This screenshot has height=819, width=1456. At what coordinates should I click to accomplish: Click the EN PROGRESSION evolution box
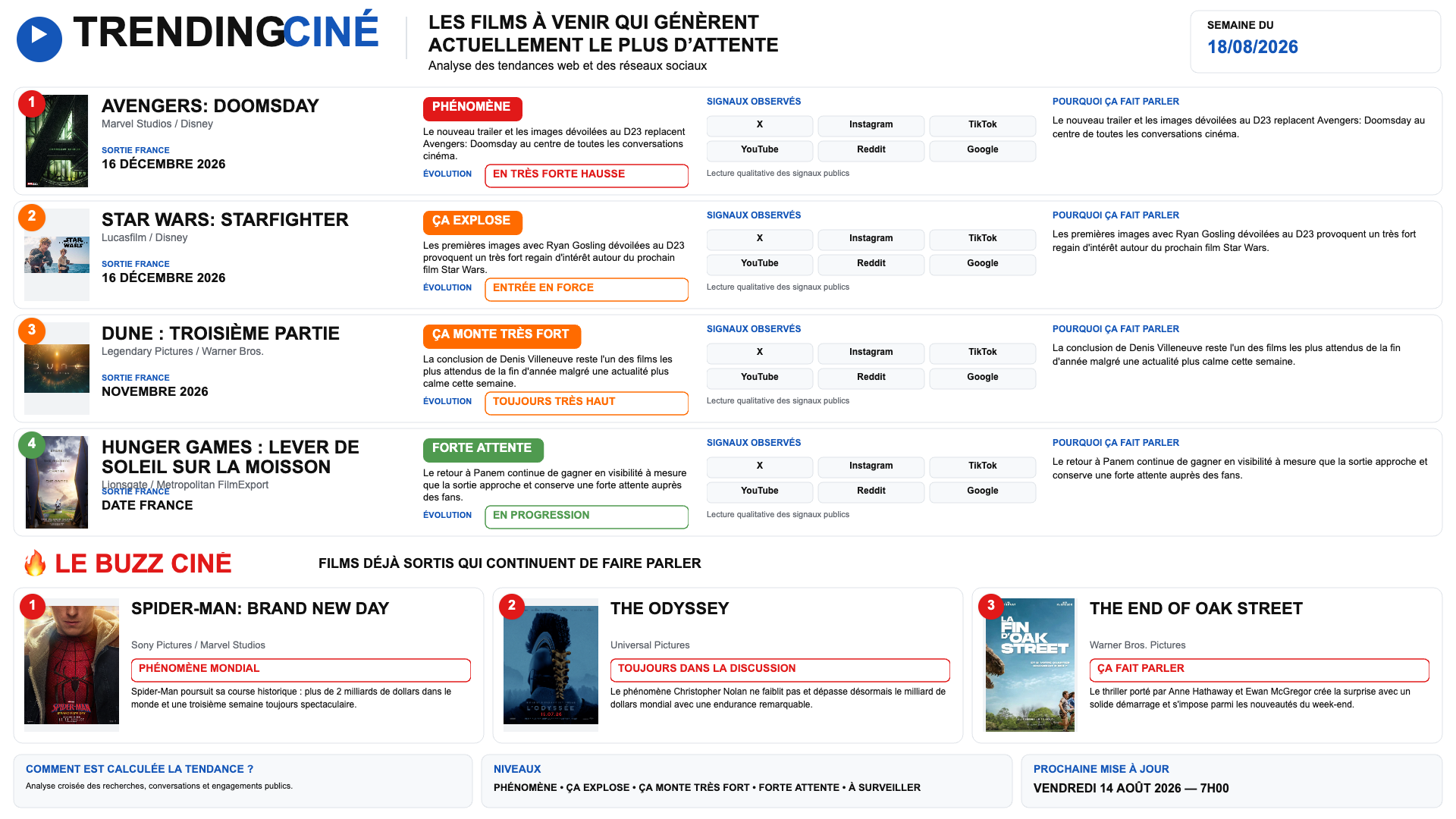coord(586,516)
